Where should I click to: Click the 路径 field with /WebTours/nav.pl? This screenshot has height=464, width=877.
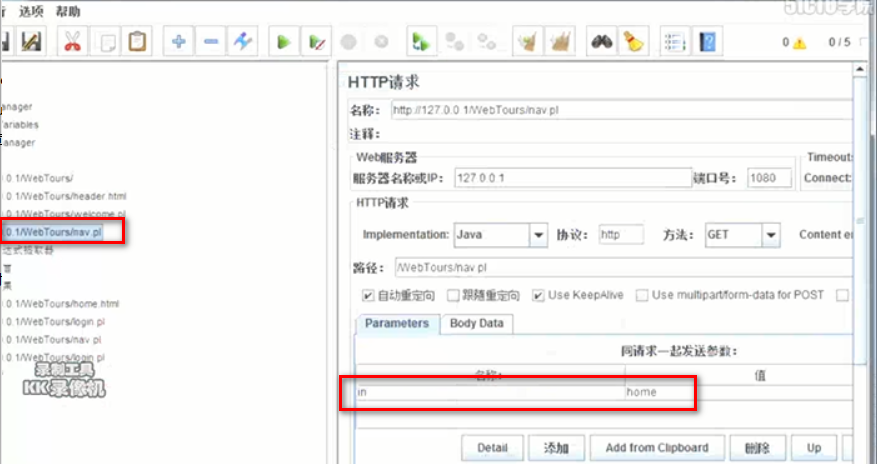coord(623,268)
